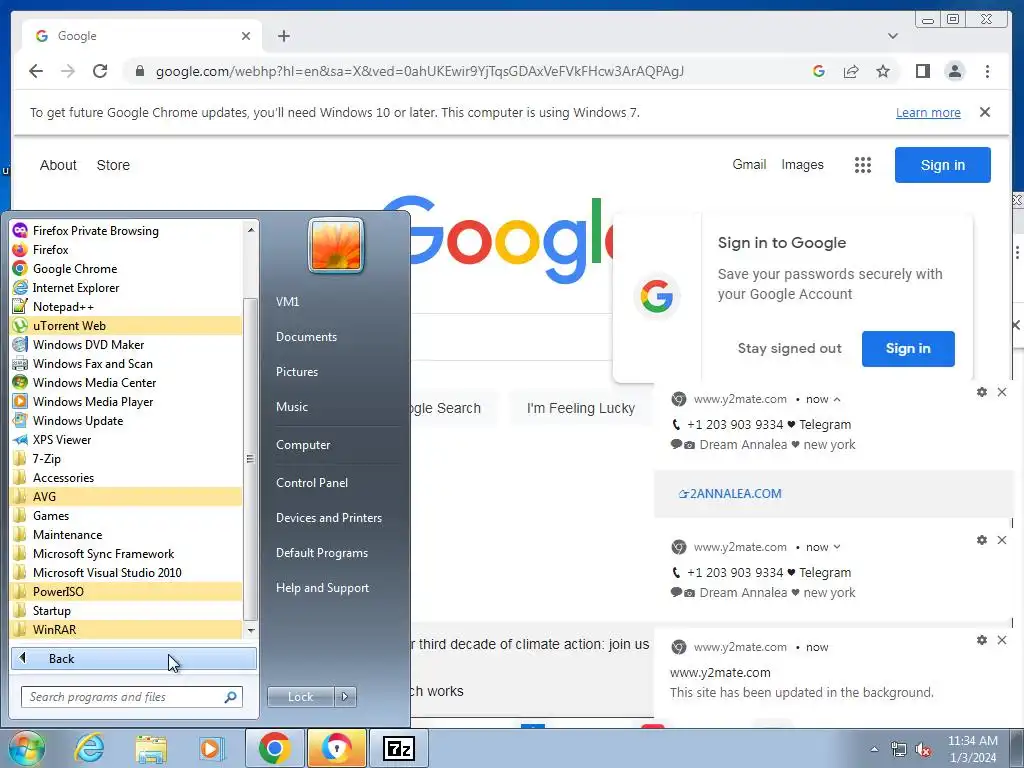Click the user account flower picture
Screen dimensions: 1024x768
point(336,246)
